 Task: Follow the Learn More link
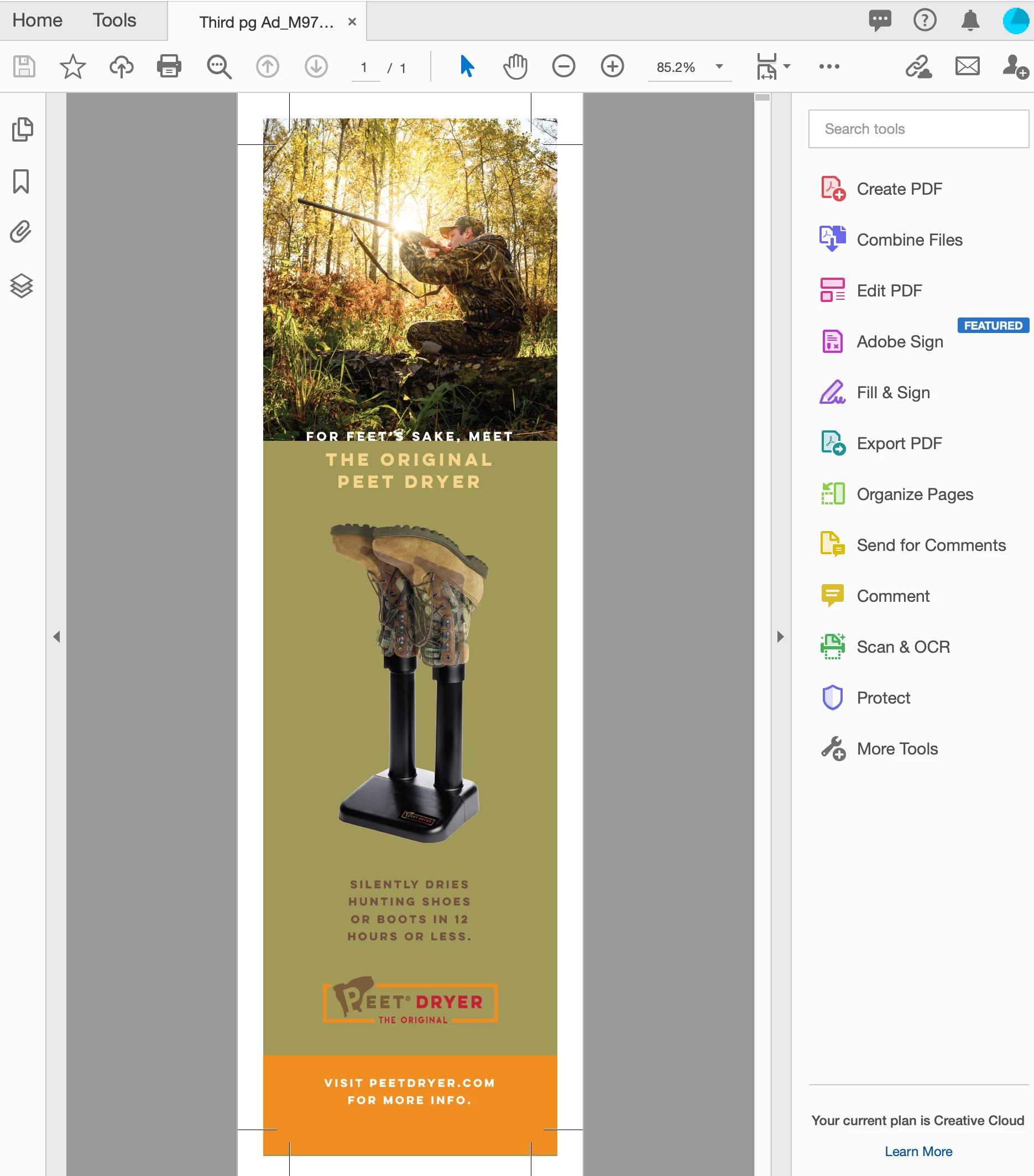918,1151
